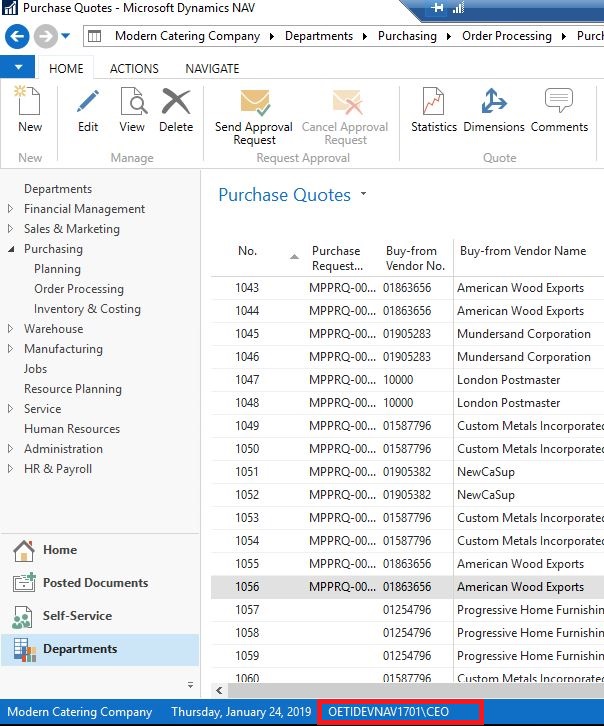The image size is (604, 726).
Task: Click the New document icon
Action: click(29, 100)
